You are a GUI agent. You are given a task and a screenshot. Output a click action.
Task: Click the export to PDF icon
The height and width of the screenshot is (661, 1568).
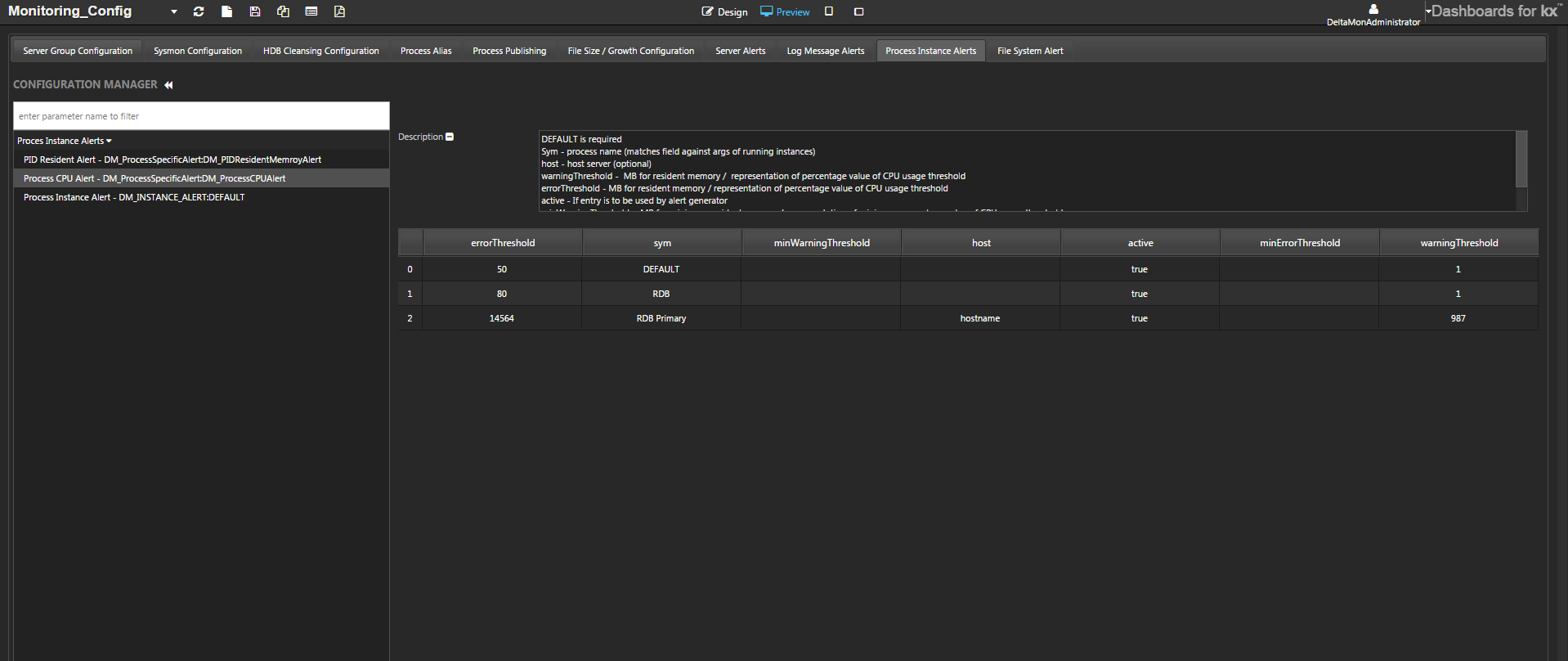pyautogui.click(x=339, y=11)
